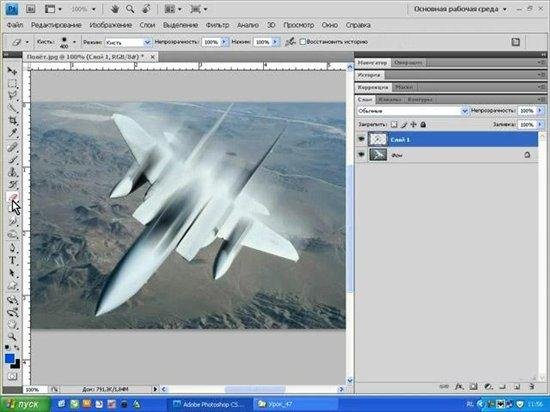This screenshot has width=550, height=412.
Task: Reset default foreground and background colors
Action: click(x=7, y=348)
